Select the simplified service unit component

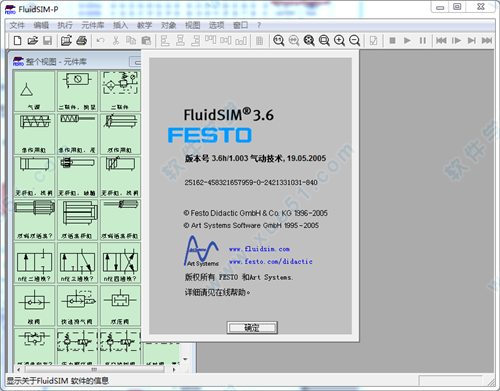tap(77, 91)
